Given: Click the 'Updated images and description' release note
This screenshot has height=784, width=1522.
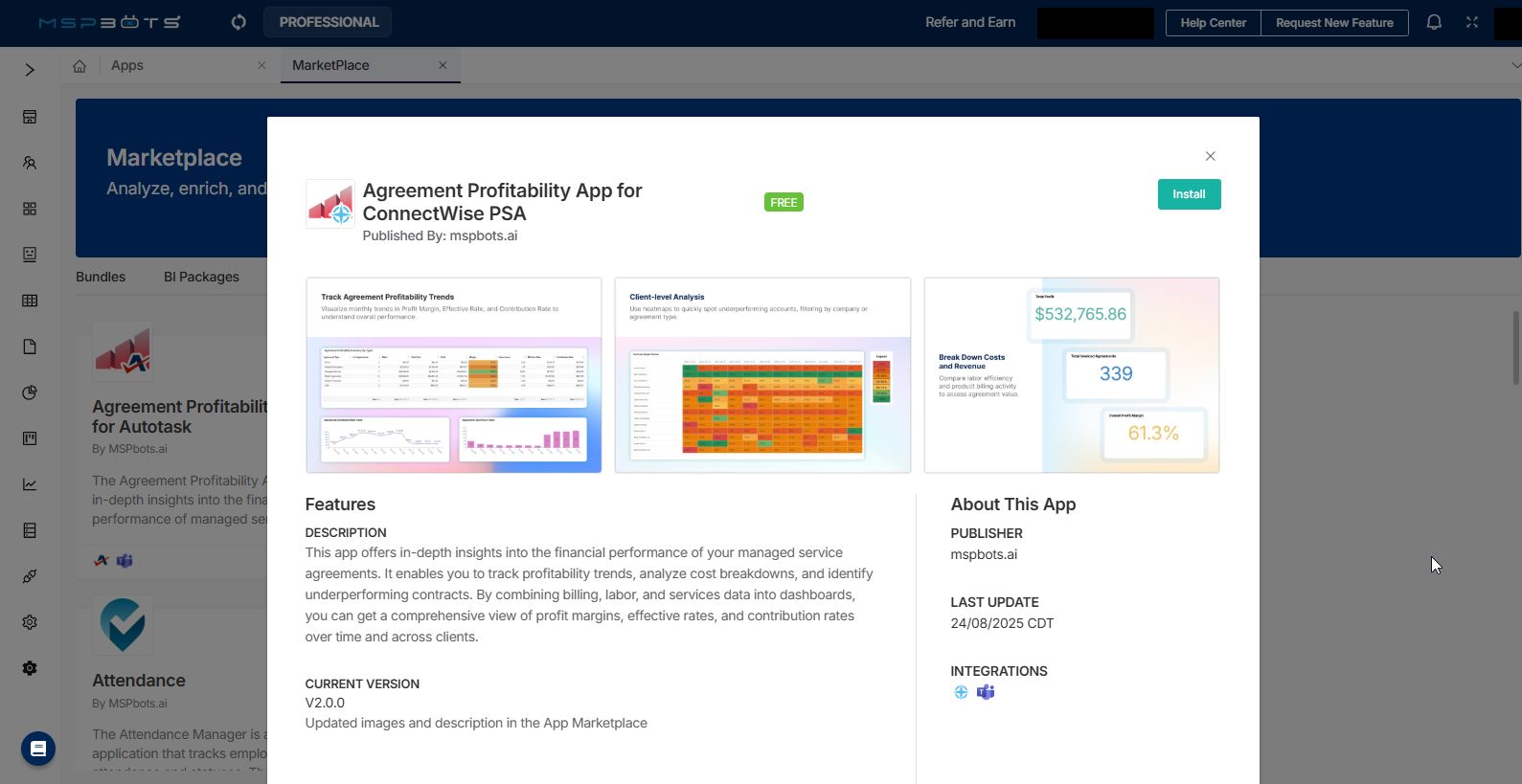Looking at the screenshot, I should [x=476, y=723].
